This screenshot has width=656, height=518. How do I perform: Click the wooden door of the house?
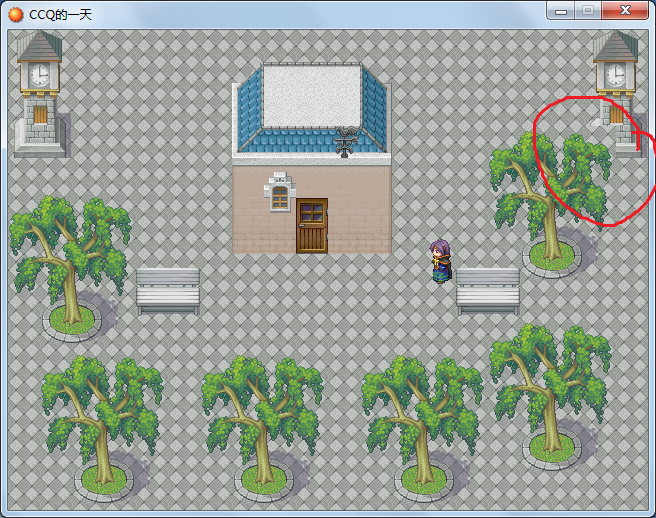pos(312,226)
